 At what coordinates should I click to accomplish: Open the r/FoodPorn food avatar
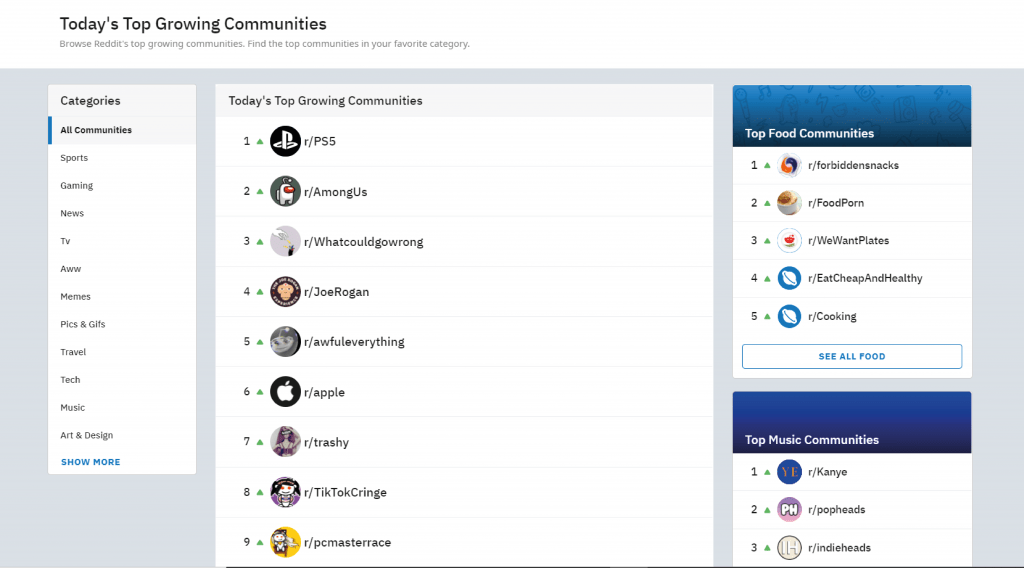789,203
